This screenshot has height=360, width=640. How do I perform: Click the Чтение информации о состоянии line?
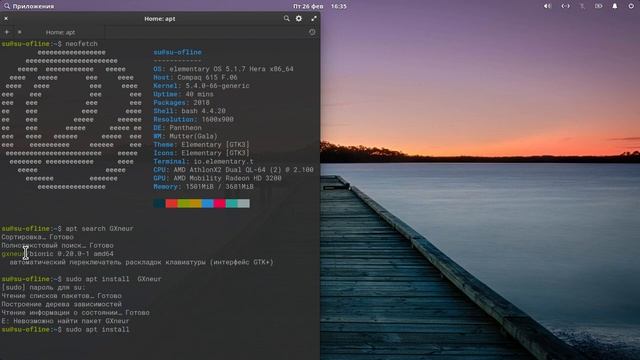tap(76, 313)
